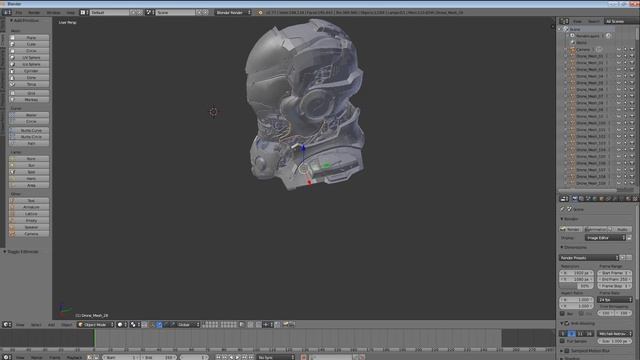Click the play animation button in timeline
The width and height of the screenshot is (640, 360).
(238, 357)
